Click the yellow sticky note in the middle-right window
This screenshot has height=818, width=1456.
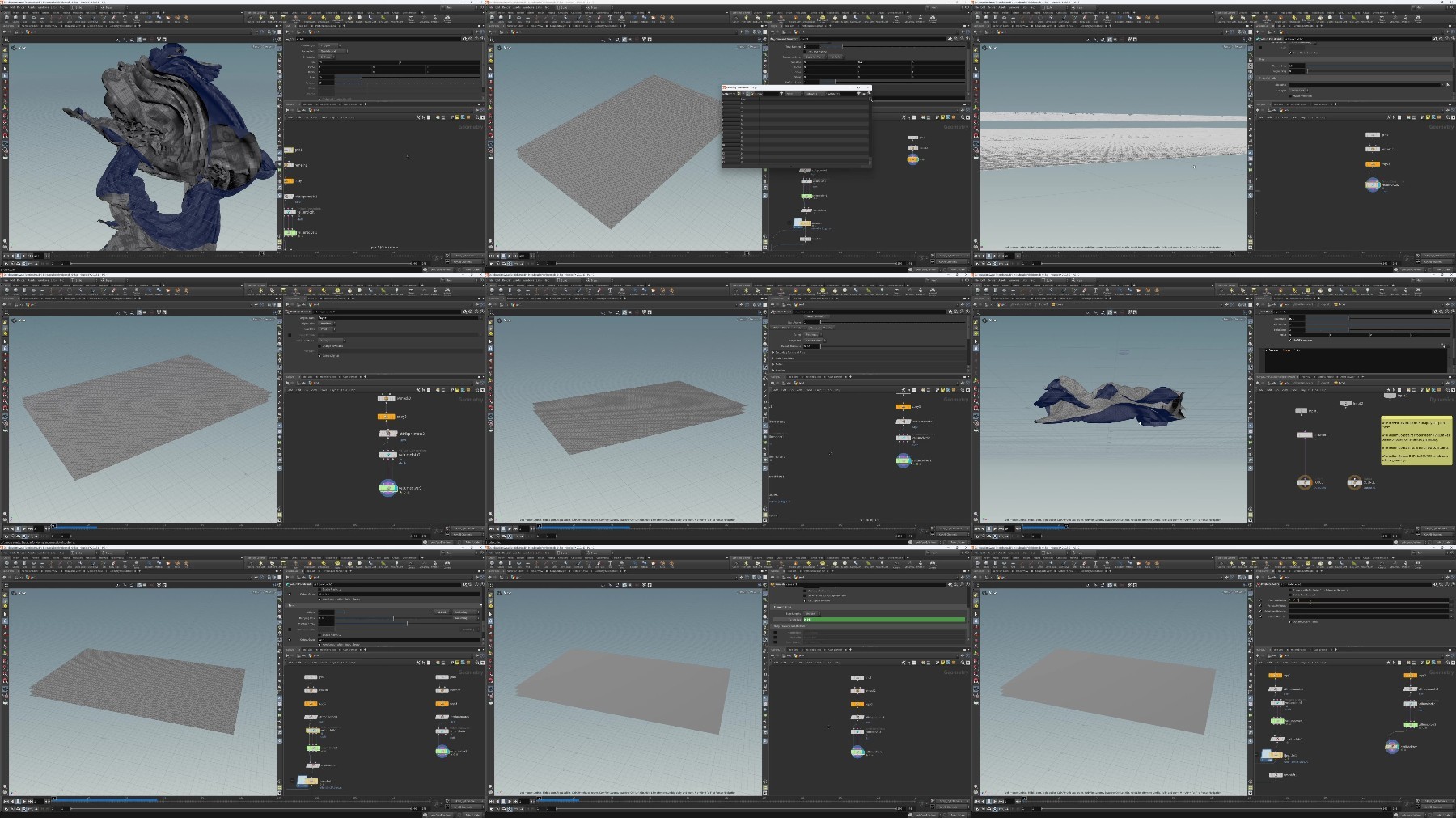click(x=1416, y=440)
